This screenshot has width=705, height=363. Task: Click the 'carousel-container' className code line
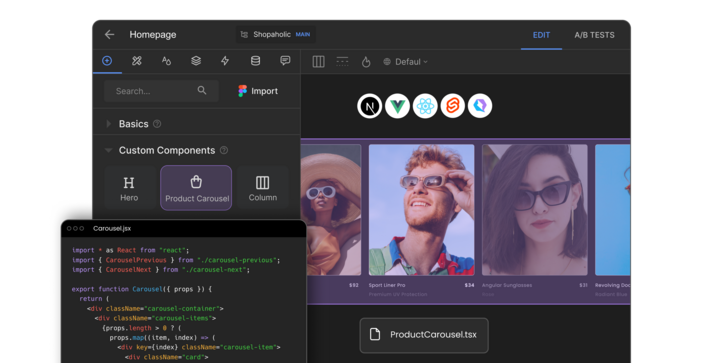(155, 309)
